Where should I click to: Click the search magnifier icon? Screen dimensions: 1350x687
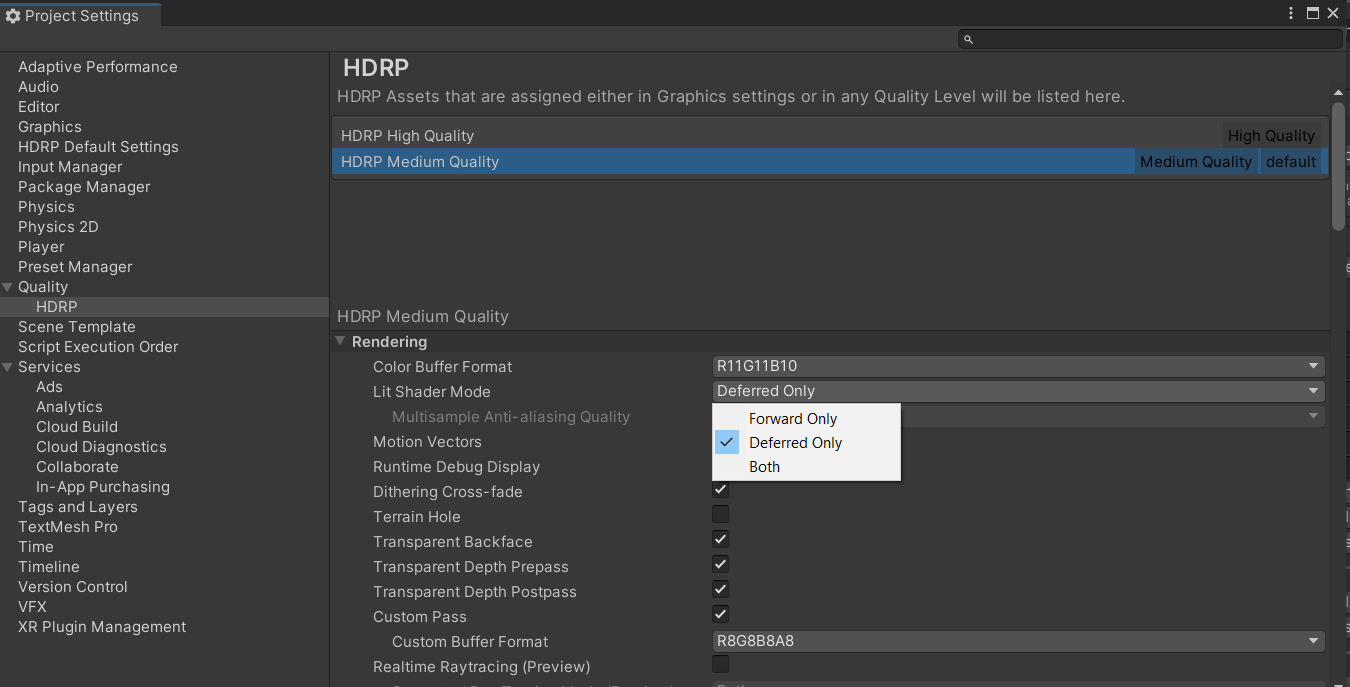point(968,39)
